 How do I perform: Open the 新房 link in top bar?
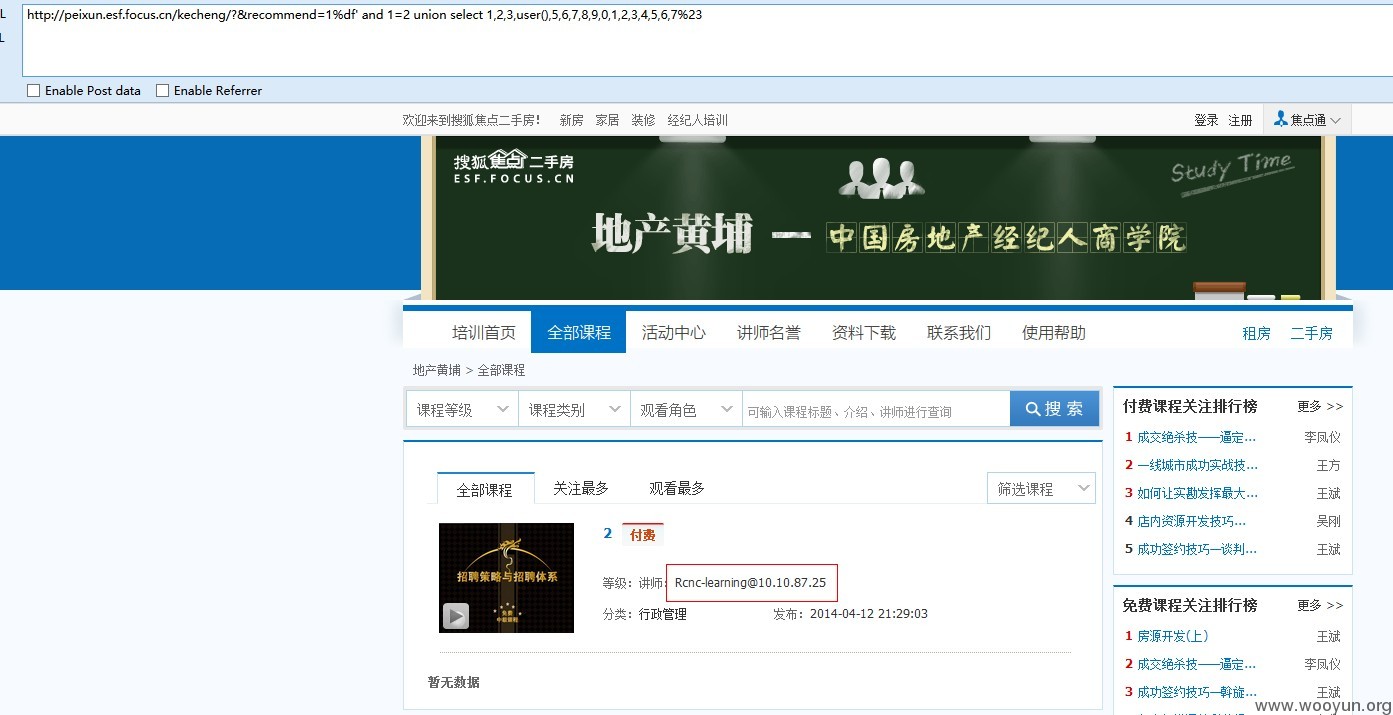point(571,120)
